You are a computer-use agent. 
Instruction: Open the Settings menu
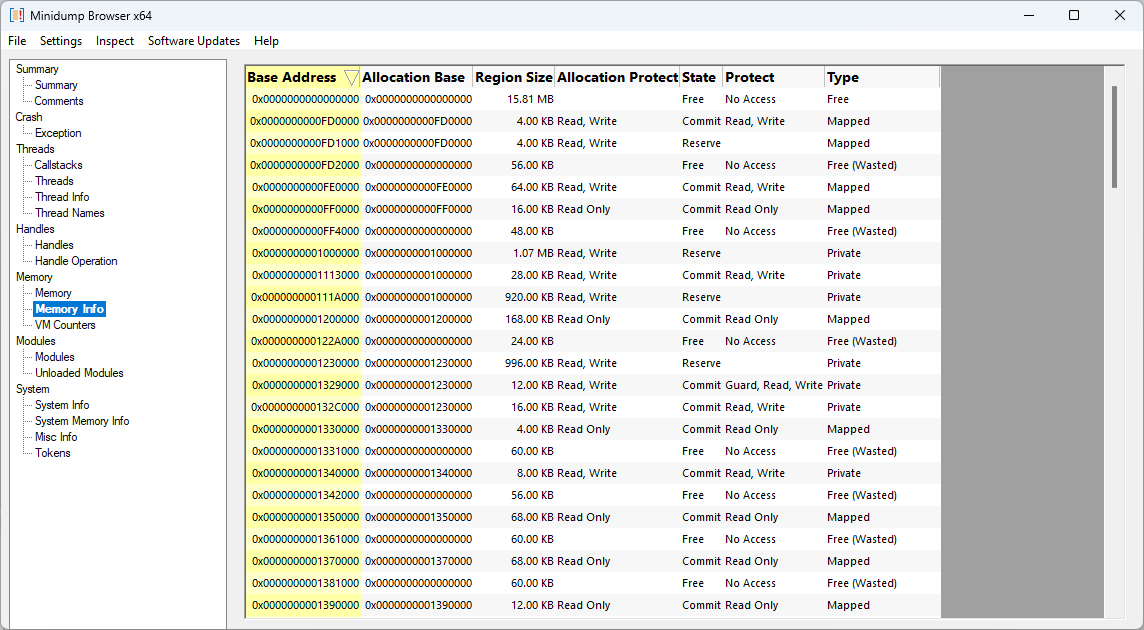[61, 41]
